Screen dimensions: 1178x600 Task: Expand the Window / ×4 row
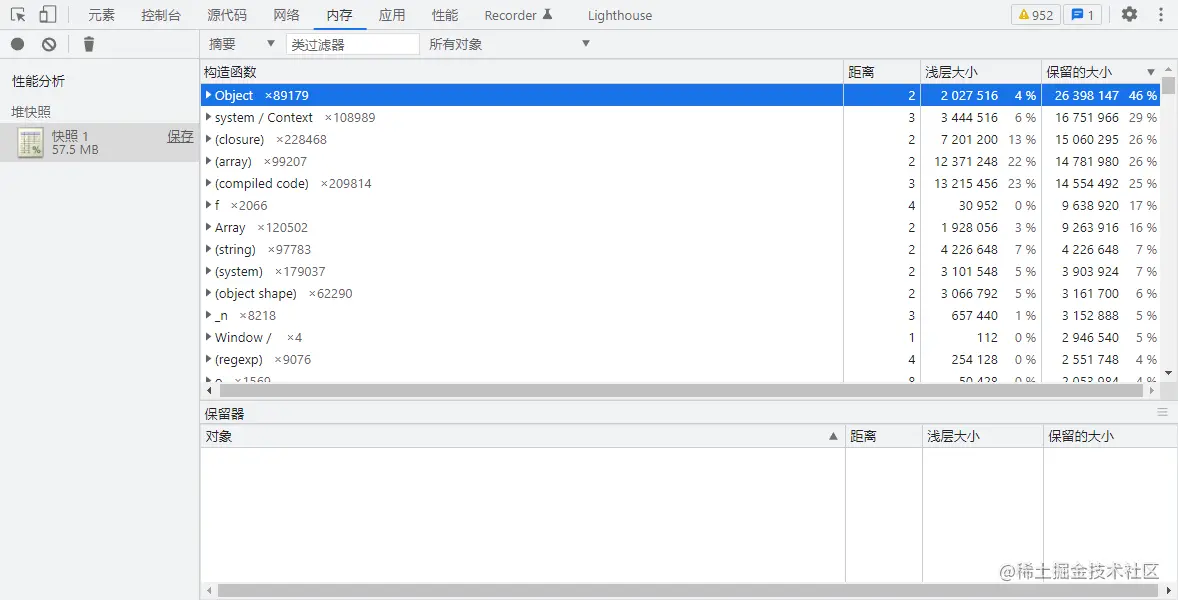tap(208, 337)
